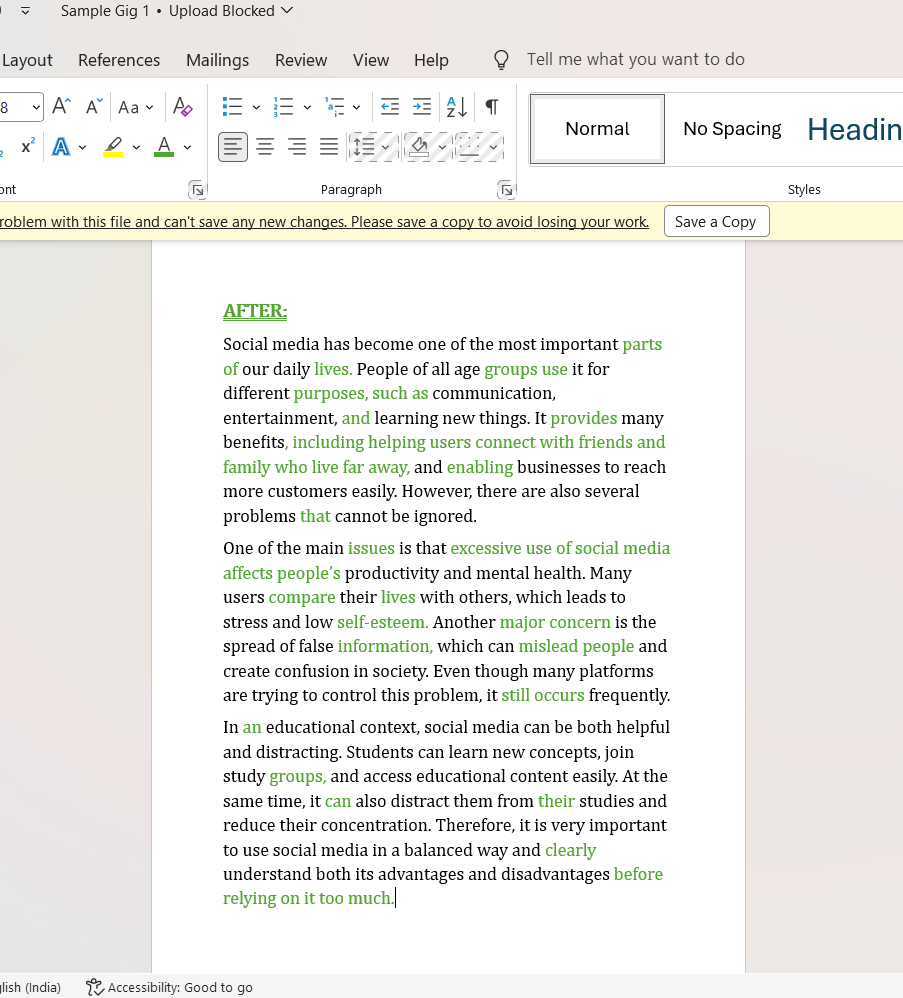Show paragraph marks with pilcrow icon

tap(491, 107)
